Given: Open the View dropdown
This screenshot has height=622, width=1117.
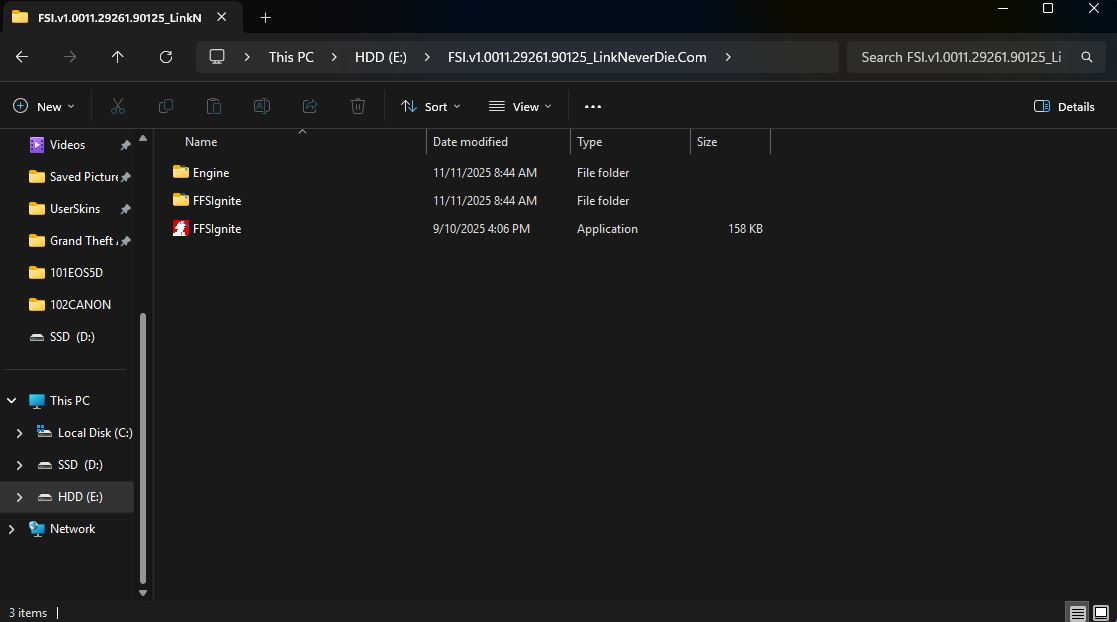Looking at the screenshot, I should (x=519, y=106).
